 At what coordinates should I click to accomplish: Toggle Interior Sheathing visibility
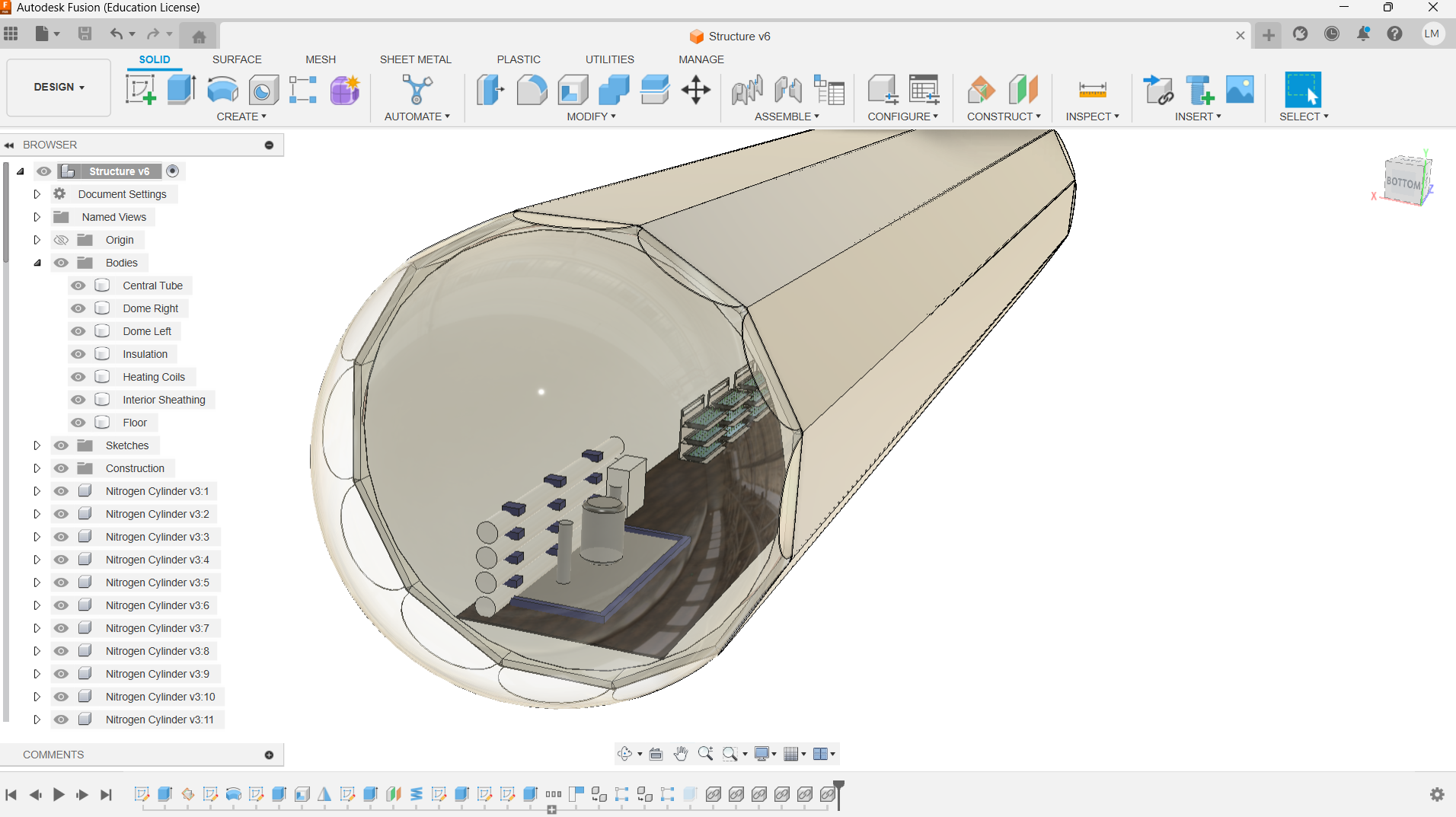pos(78,400)
